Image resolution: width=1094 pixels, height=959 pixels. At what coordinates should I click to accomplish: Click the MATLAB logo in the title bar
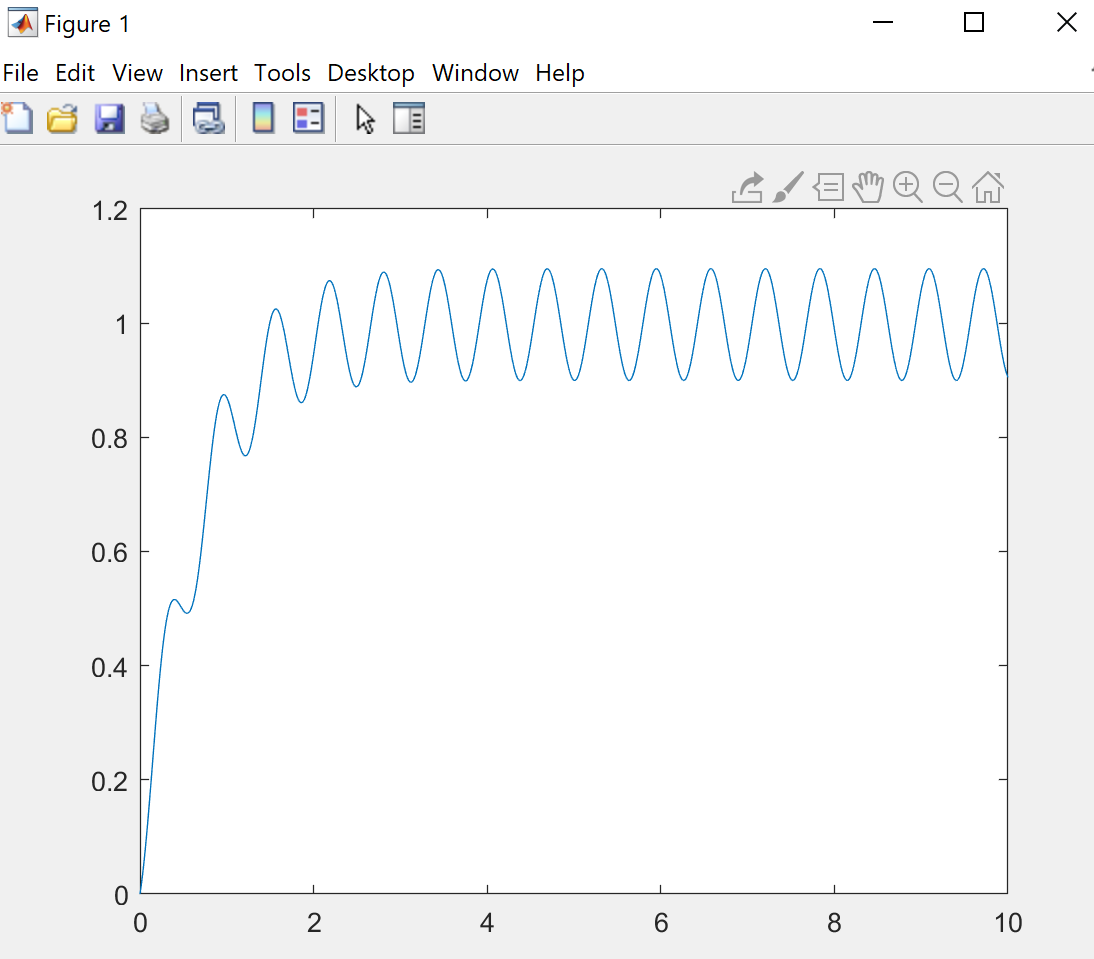tap(22, 23)
